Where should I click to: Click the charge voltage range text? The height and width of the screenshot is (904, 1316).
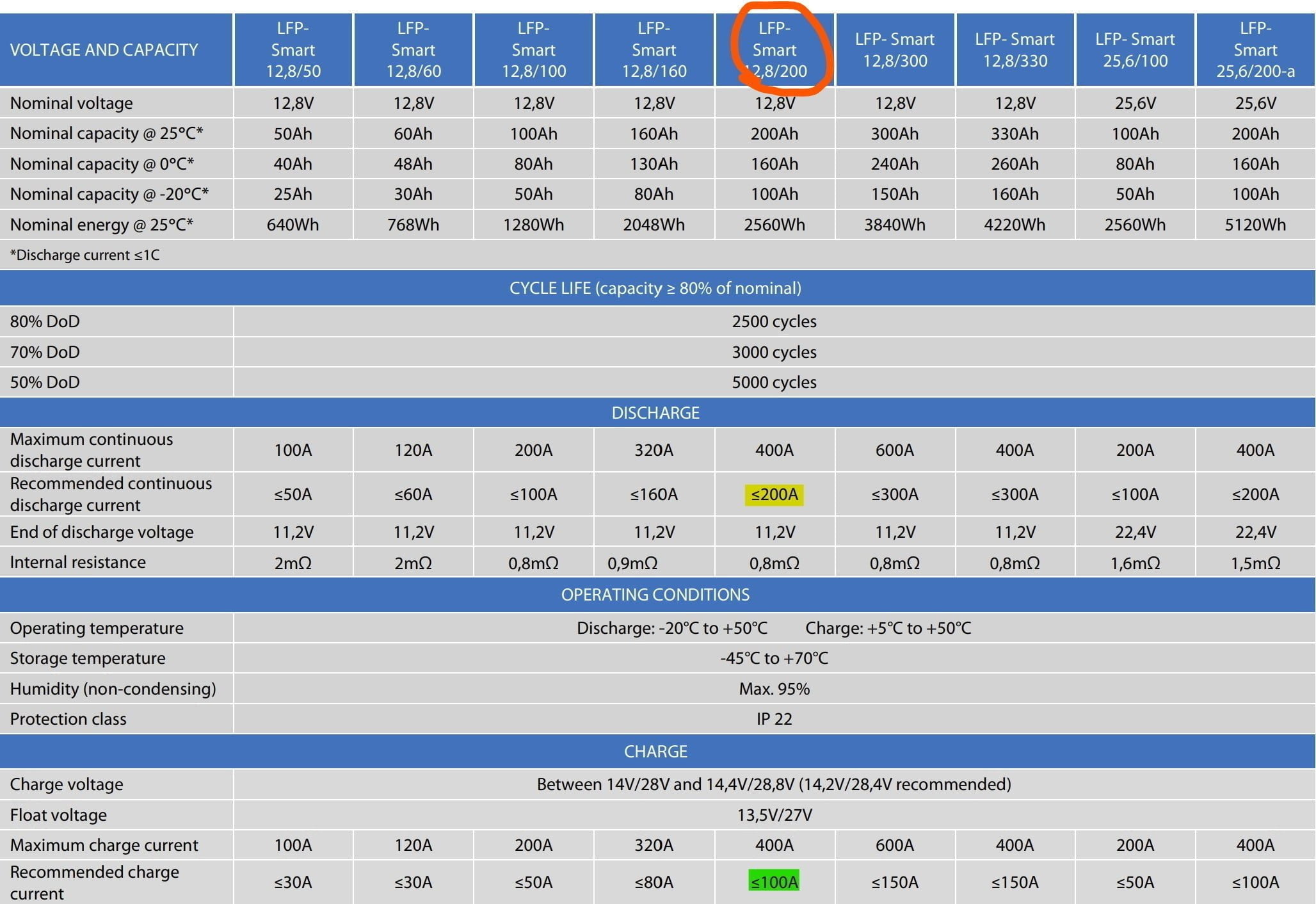click(x=774, y=784)
